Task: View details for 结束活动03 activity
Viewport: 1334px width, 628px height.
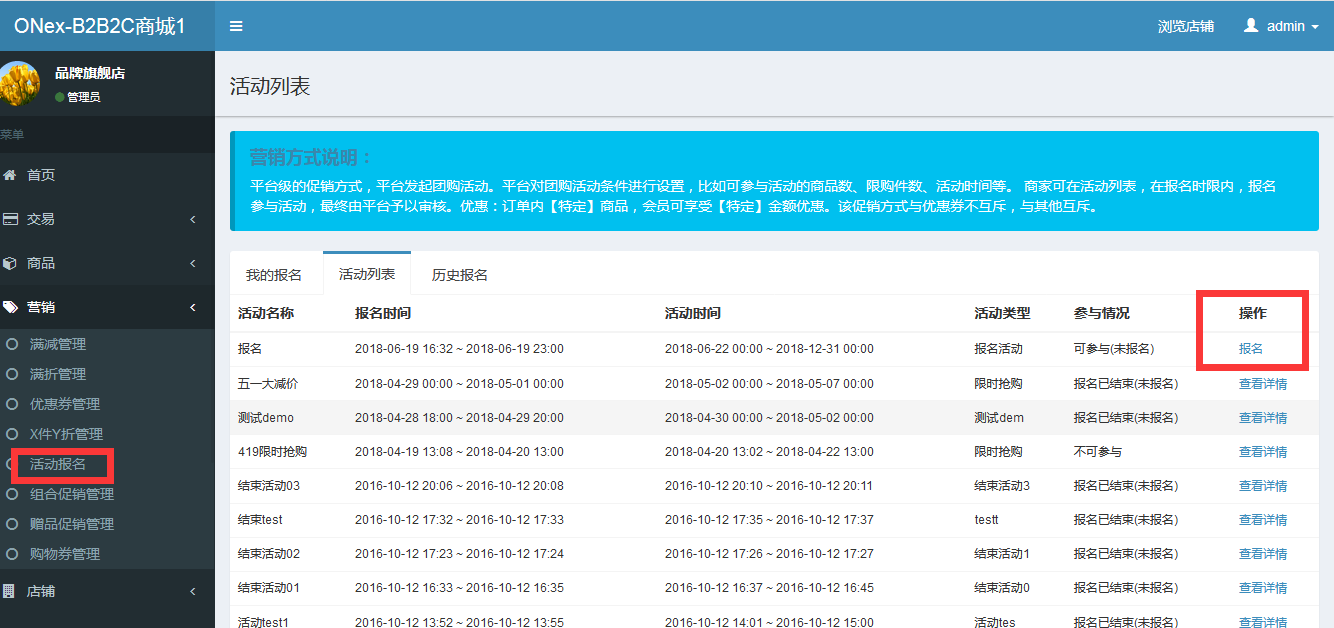Action: (1263, 486)
